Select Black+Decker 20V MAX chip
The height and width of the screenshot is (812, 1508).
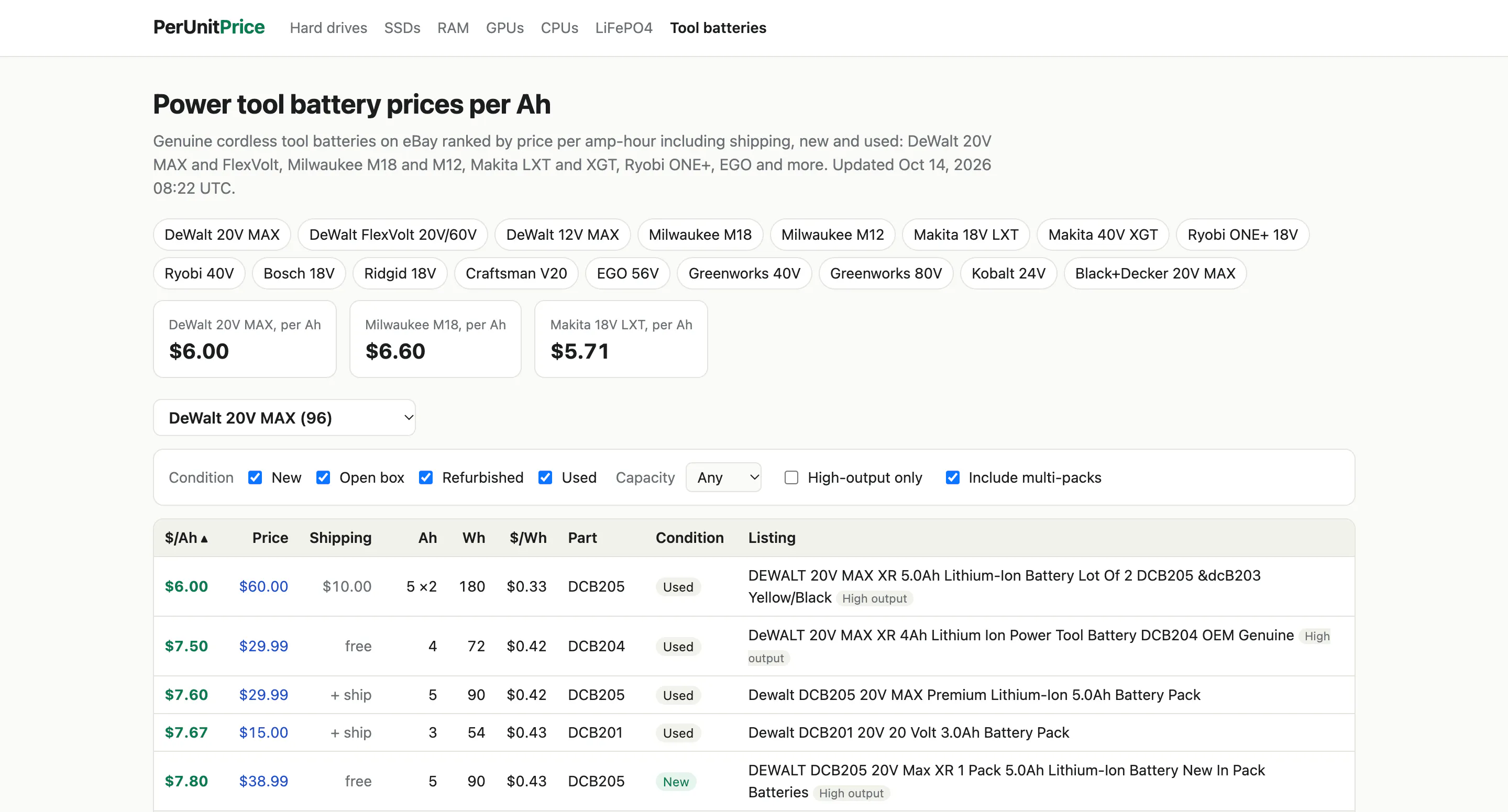(1155, 273)
